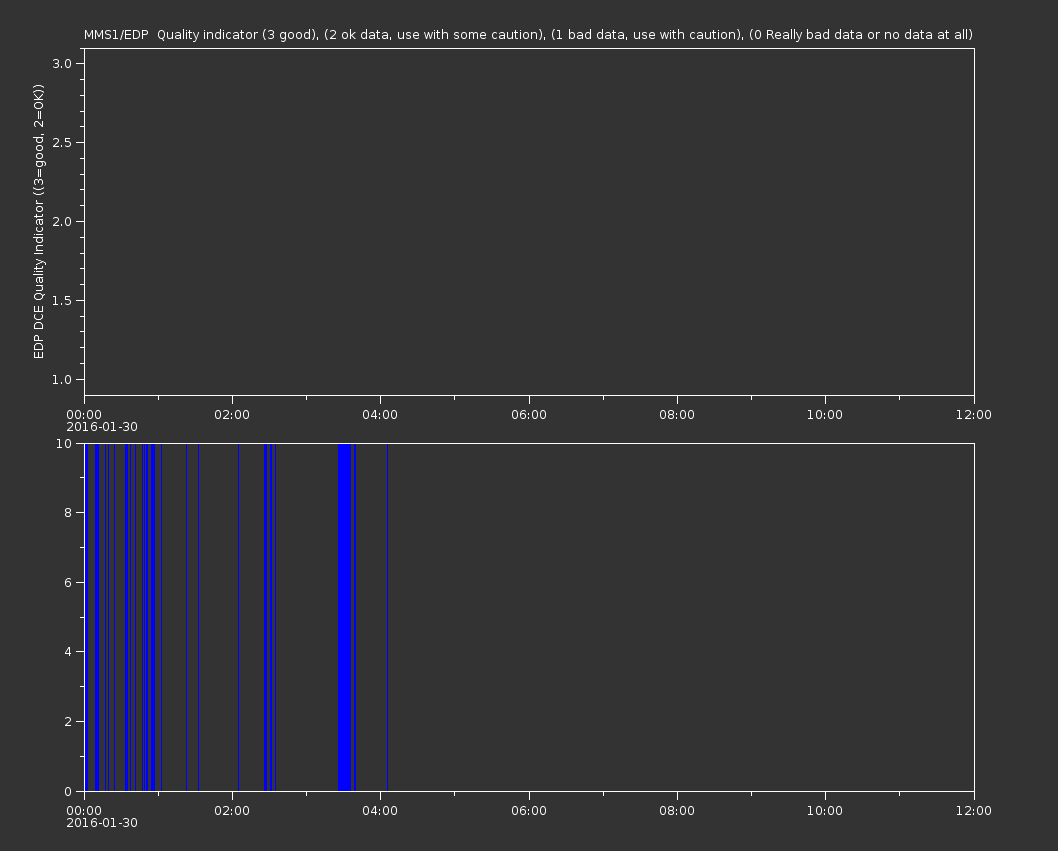This screenshot has width=1058, height=851.
Task: Select upper plot's 06:00 time label
Action: tap(529, 414)
